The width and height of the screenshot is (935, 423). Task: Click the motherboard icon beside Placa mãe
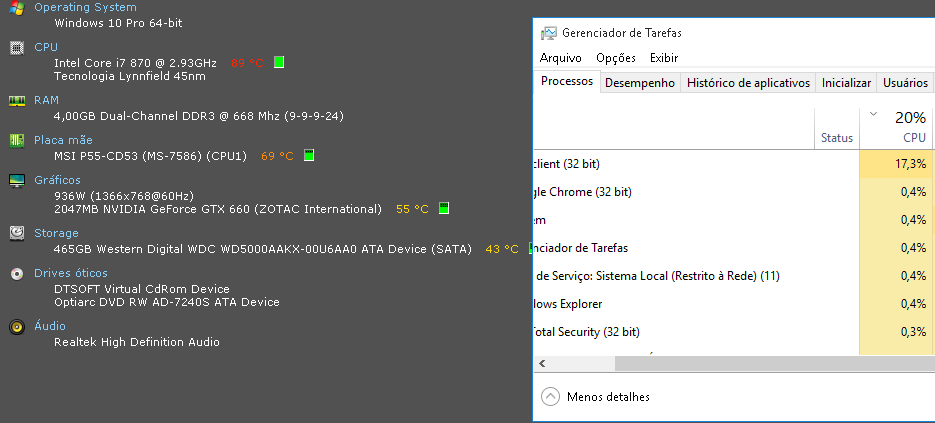pyautogui.click(x=17, y=141)
